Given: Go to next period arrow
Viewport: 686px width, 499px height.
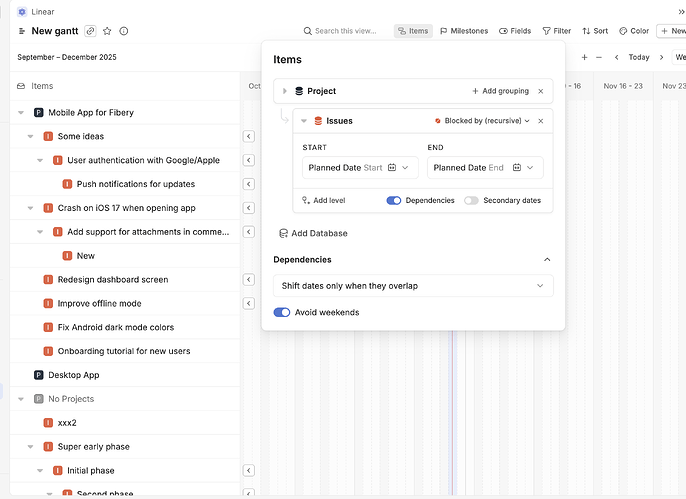Looking at the screenshot, I should [x=662, y=57].
